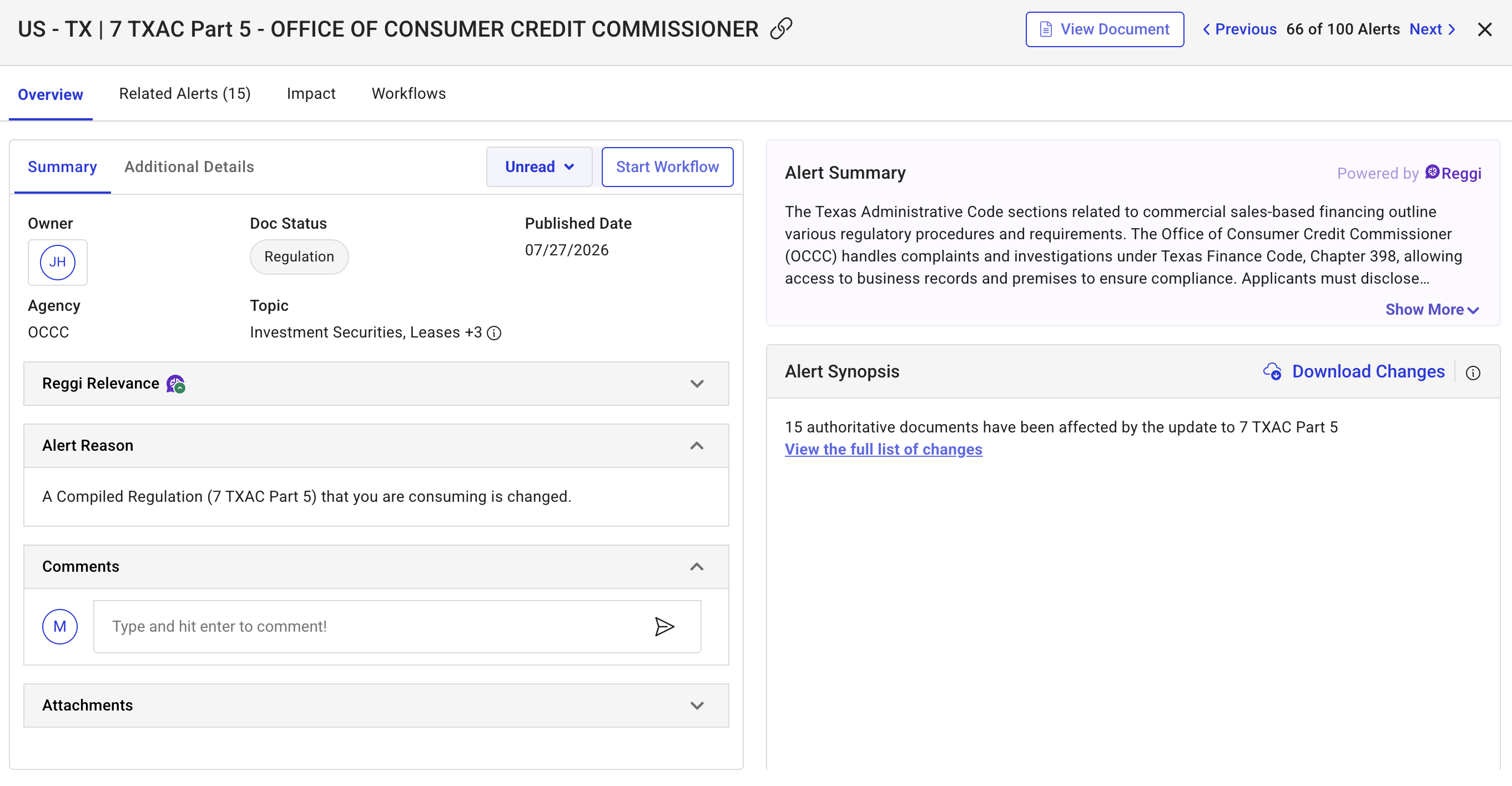Click the Download Changes cloud icon

(1272, 371)
